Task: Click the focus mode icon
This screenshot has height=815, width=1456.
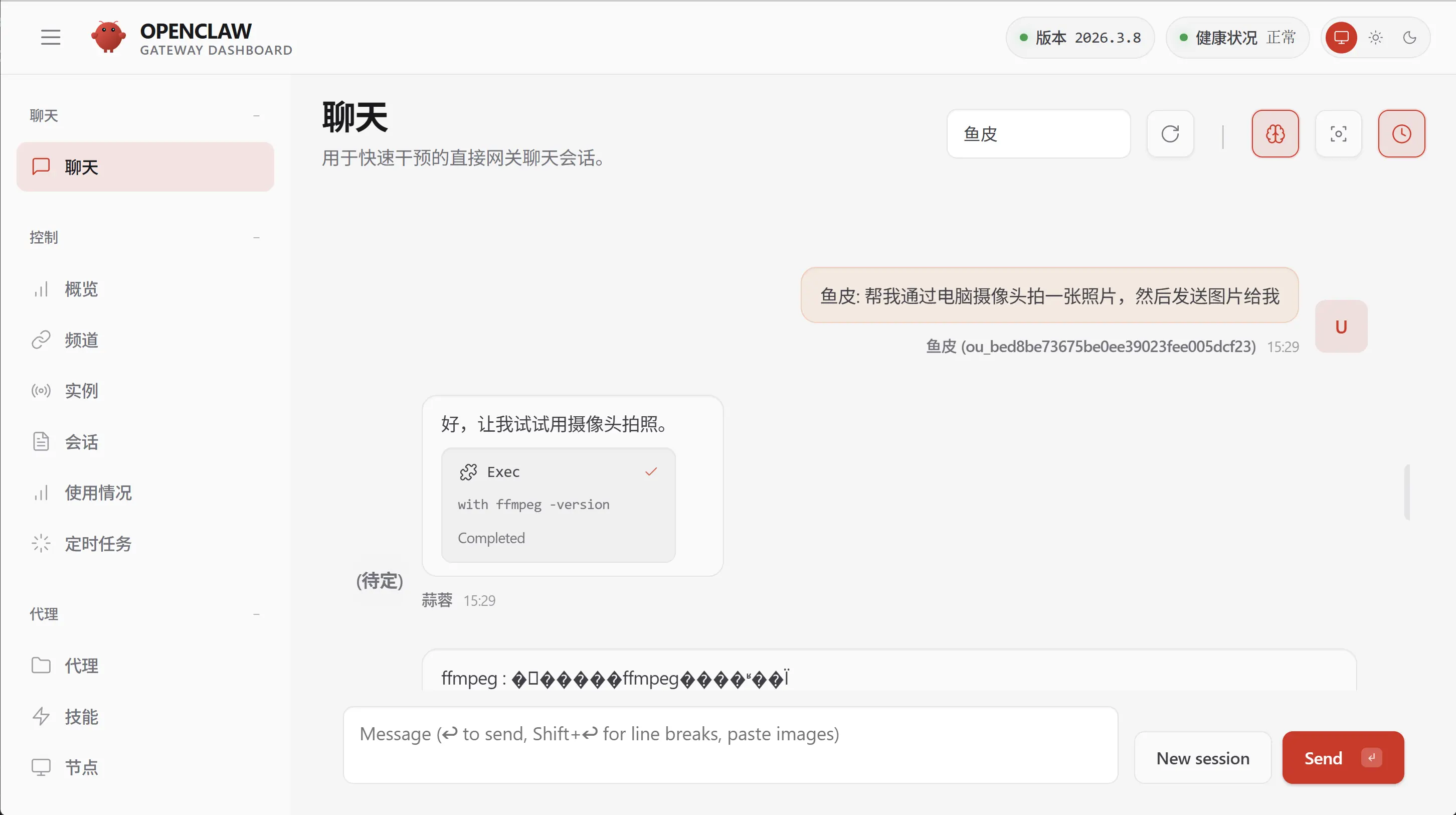Action: tap(1338, 134)
